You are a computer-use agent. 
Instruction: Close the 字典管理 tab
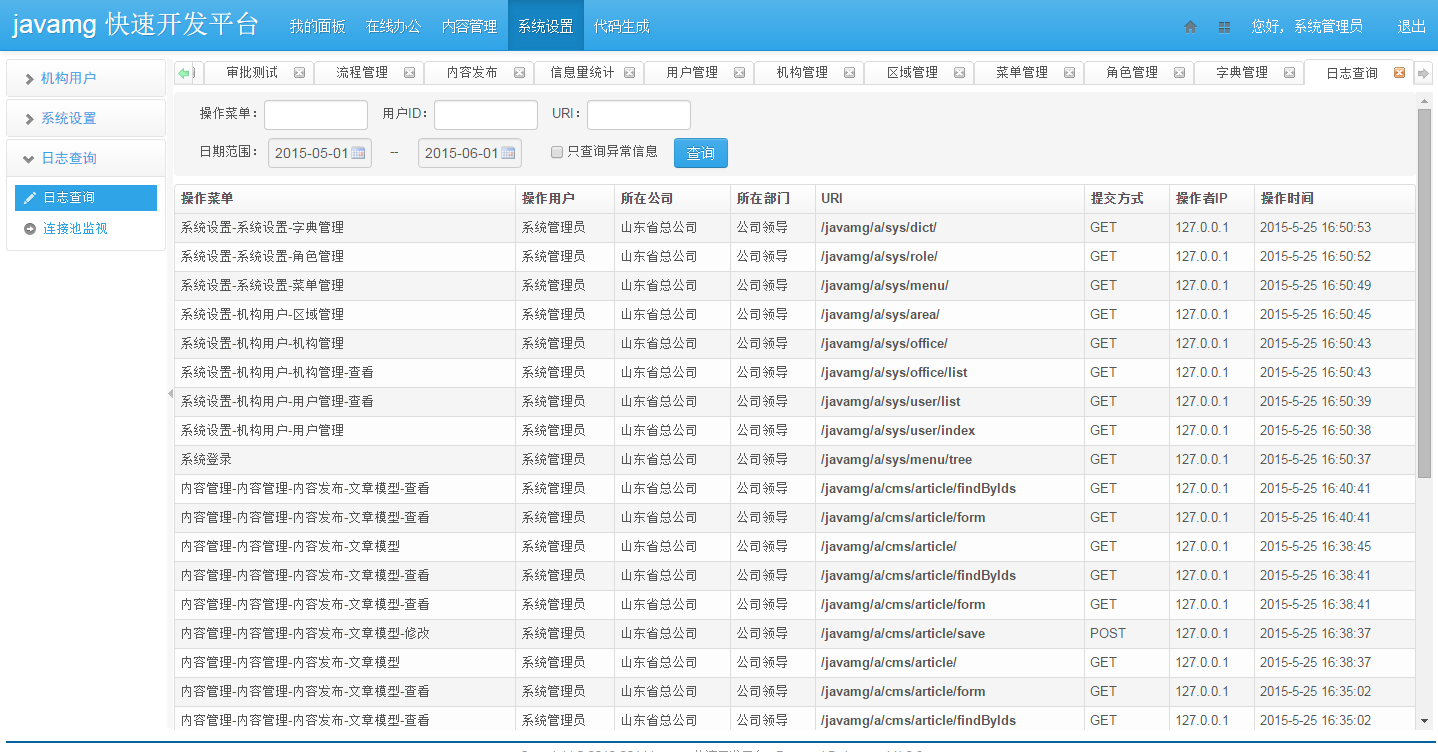1289,72
